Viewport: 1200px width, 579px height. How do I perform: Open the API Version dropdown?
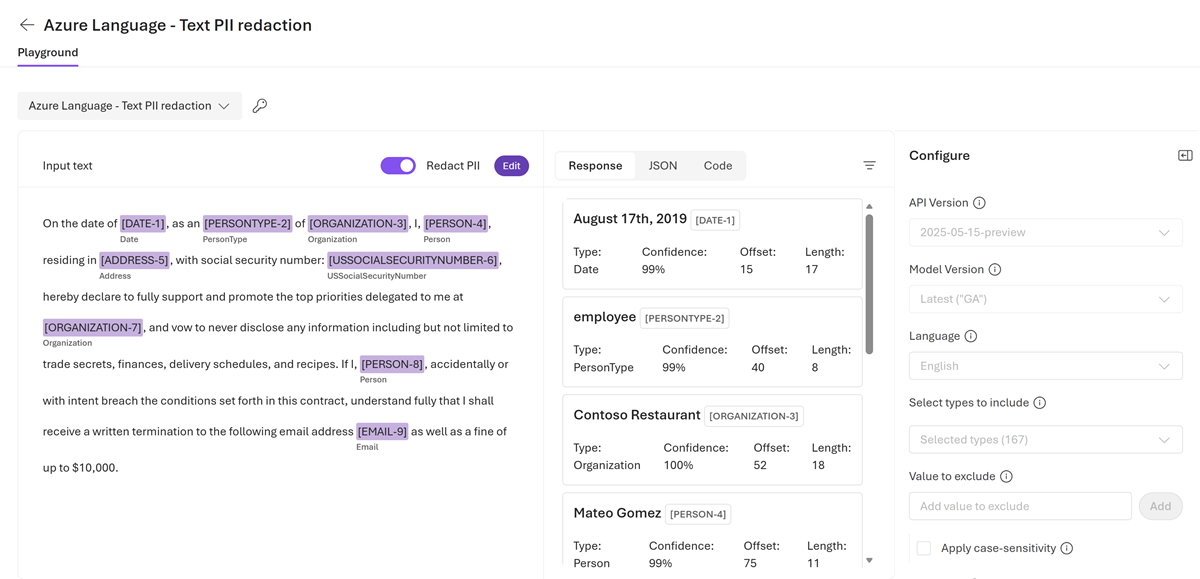(1046, 232)
